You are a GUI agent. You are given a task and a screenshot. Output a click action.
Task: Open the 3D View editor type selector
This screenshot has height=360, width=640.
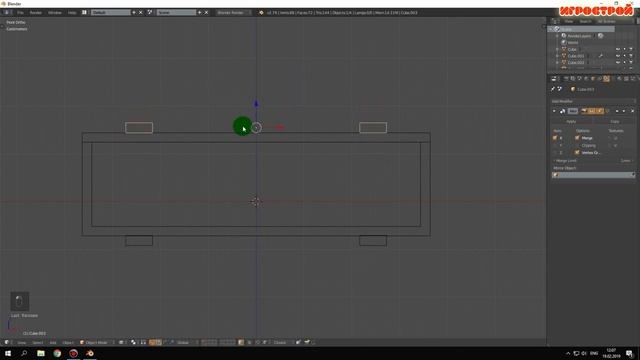(x=7, y=342)
